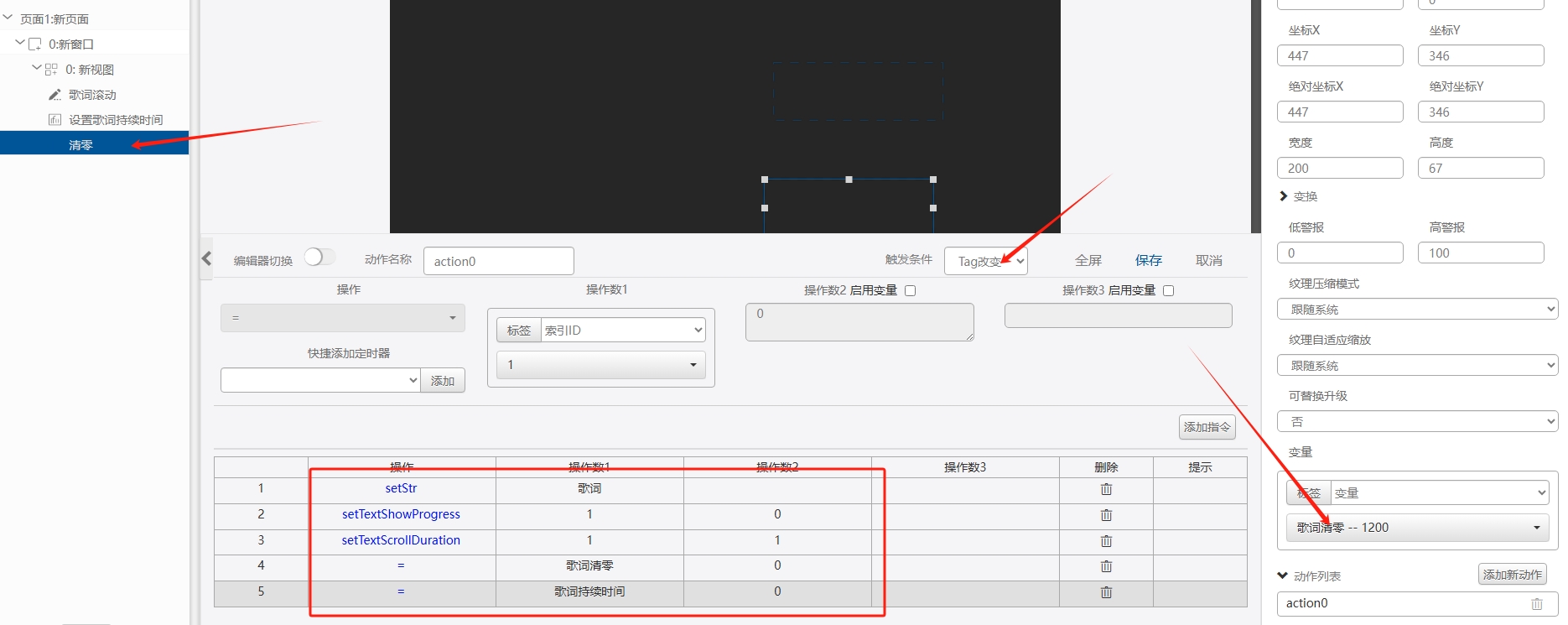
Task: Click the 设置歌词持续时间 widget icon
Action: [55, 120]
